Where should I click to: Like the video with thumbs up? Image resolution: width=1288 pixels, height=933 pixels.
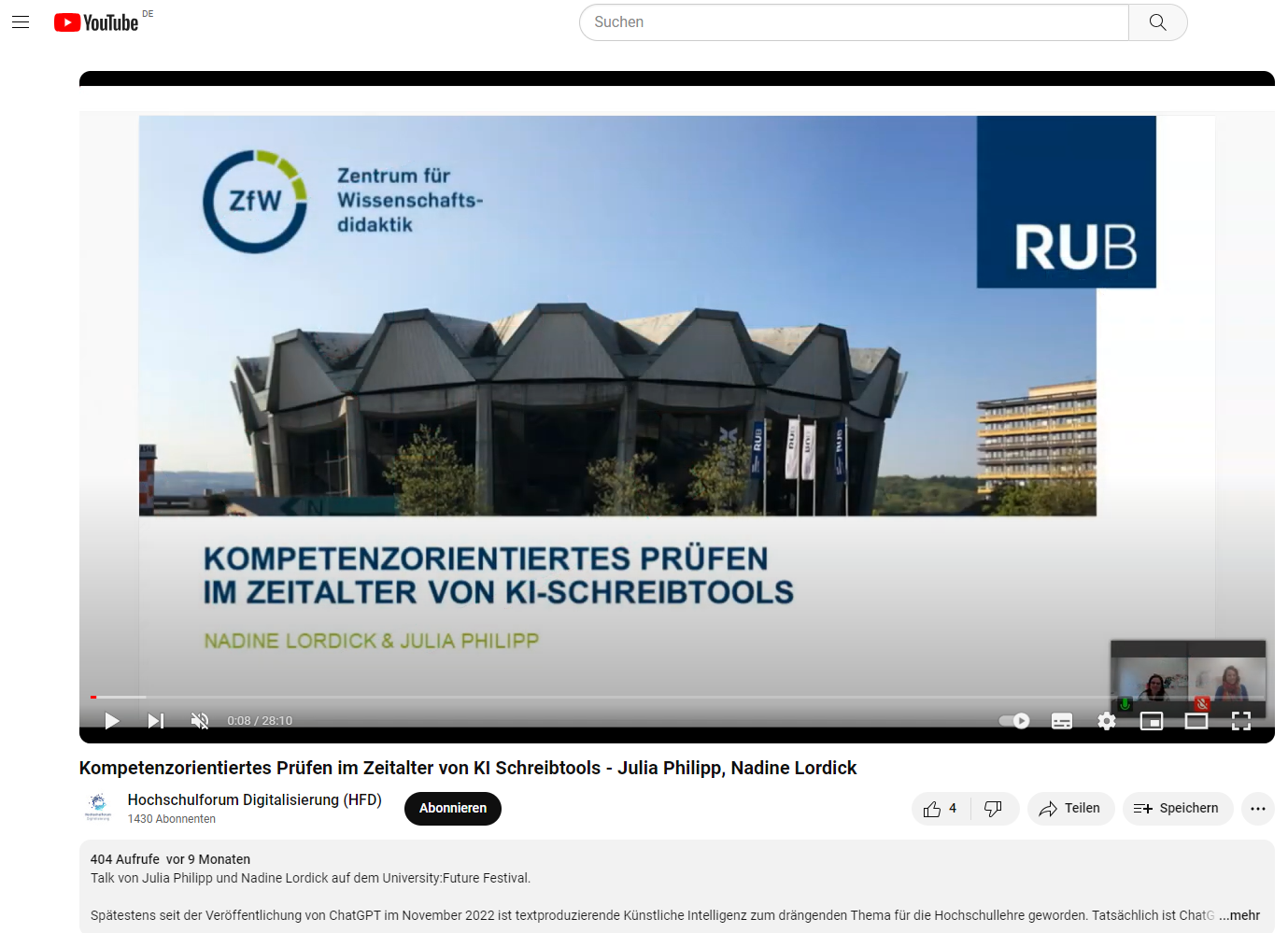[x=941, y=809]
